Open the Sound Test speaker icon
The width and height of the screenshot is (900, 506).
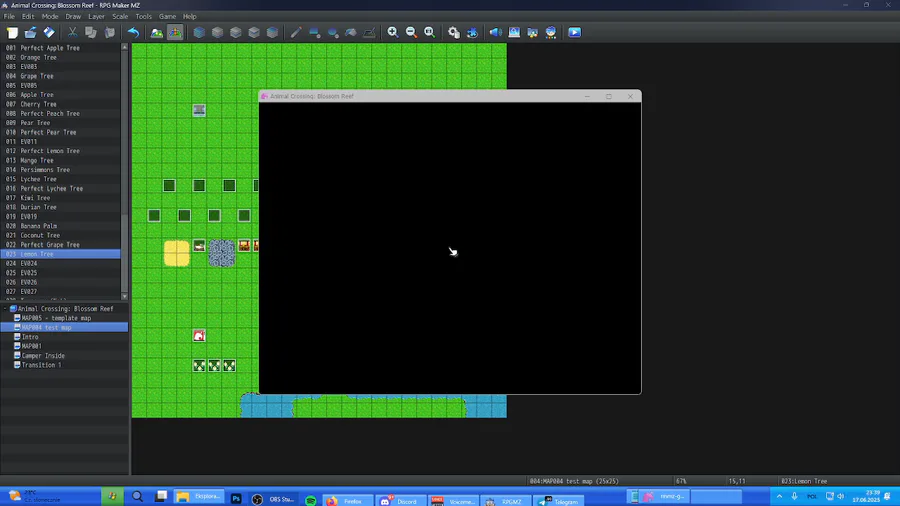[x=495, y=33]
